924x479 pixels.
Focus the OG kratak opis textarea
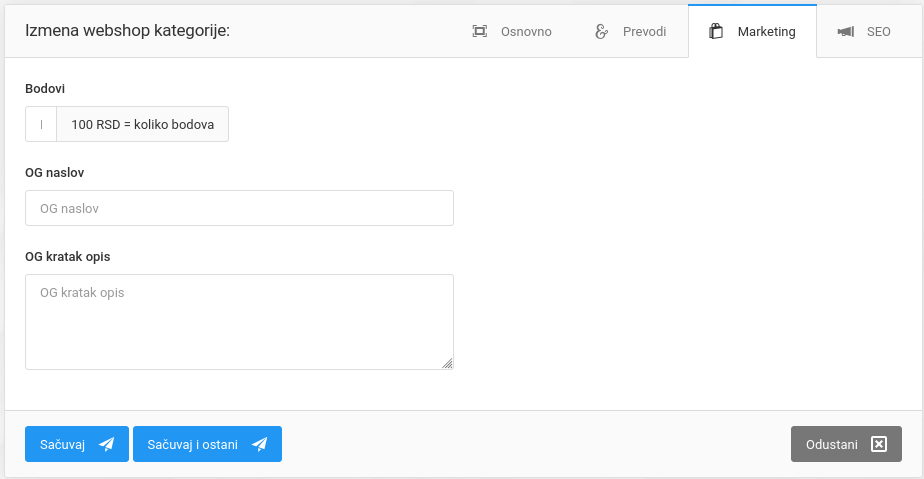[239, 322]
